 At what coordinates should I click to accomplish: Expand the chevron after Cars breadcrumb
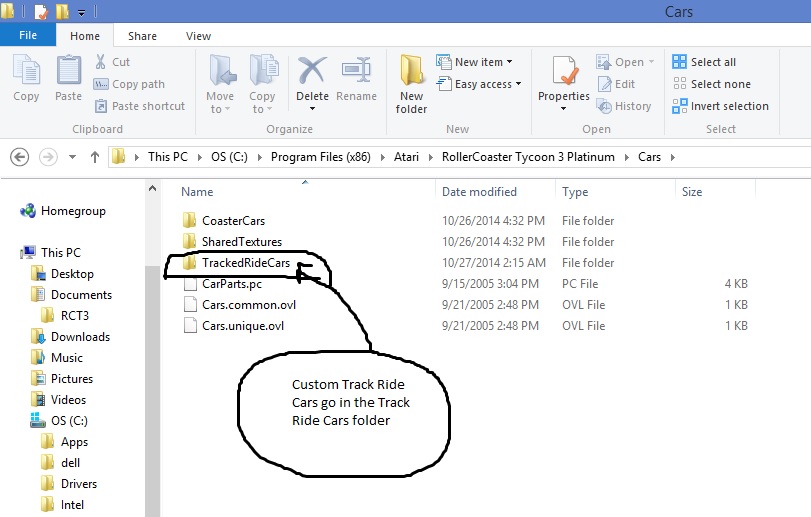tap(672, 157)
